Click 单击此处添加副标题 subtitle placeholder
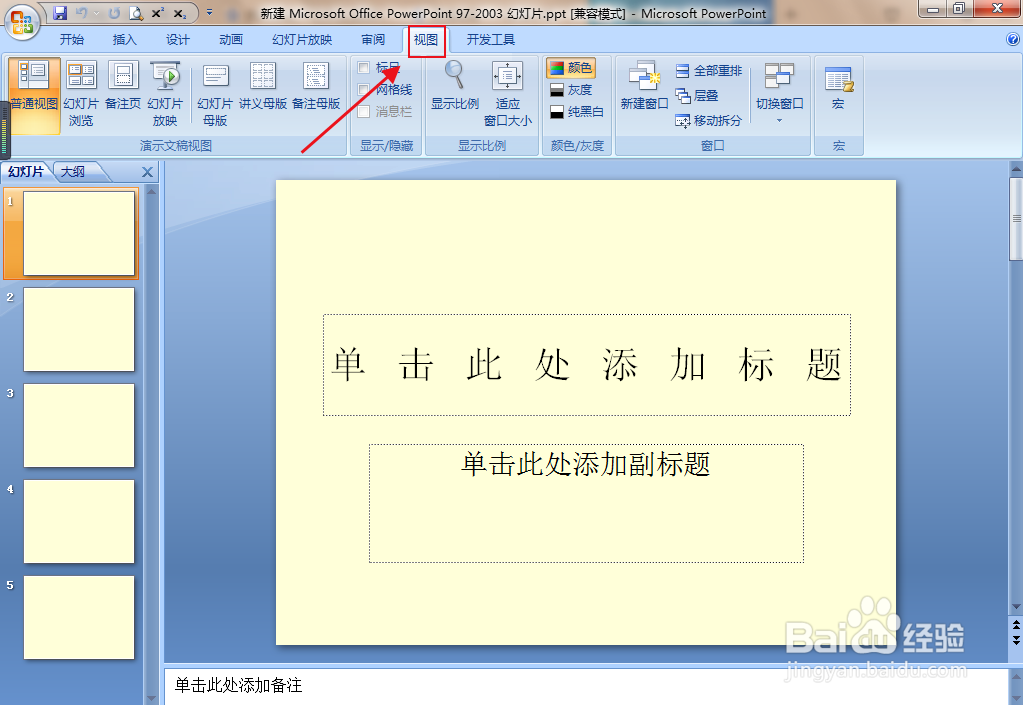This screenshot has height=705, width=1023. pyautogui.click(x=587, y=503)
